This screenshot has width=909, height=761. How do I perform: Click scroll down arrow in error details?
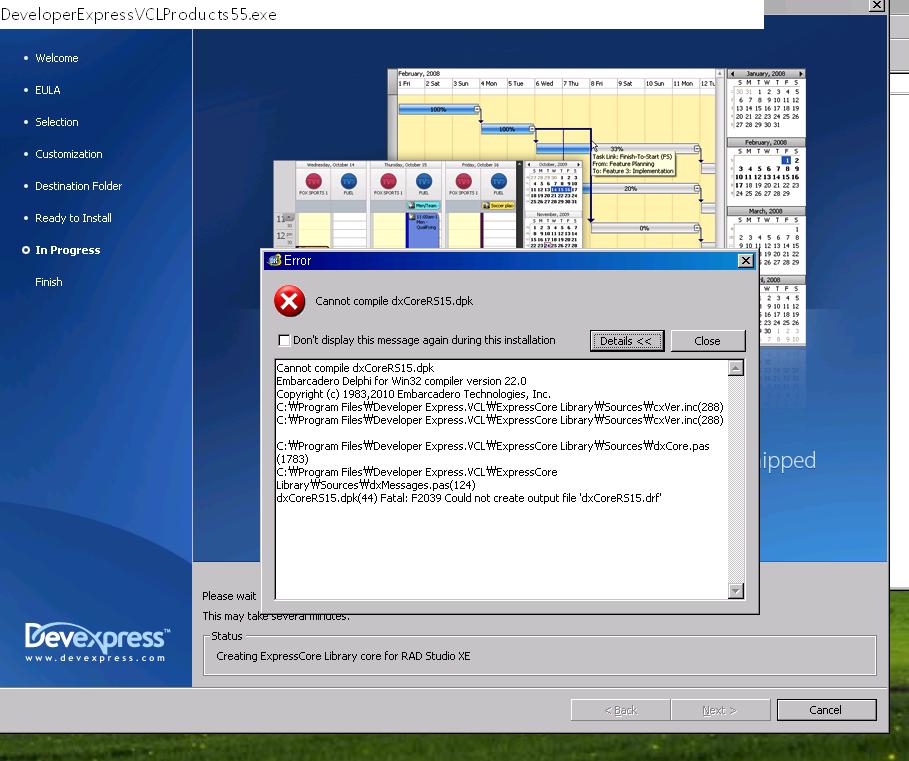pyautogui.click(x=736, y=591)
